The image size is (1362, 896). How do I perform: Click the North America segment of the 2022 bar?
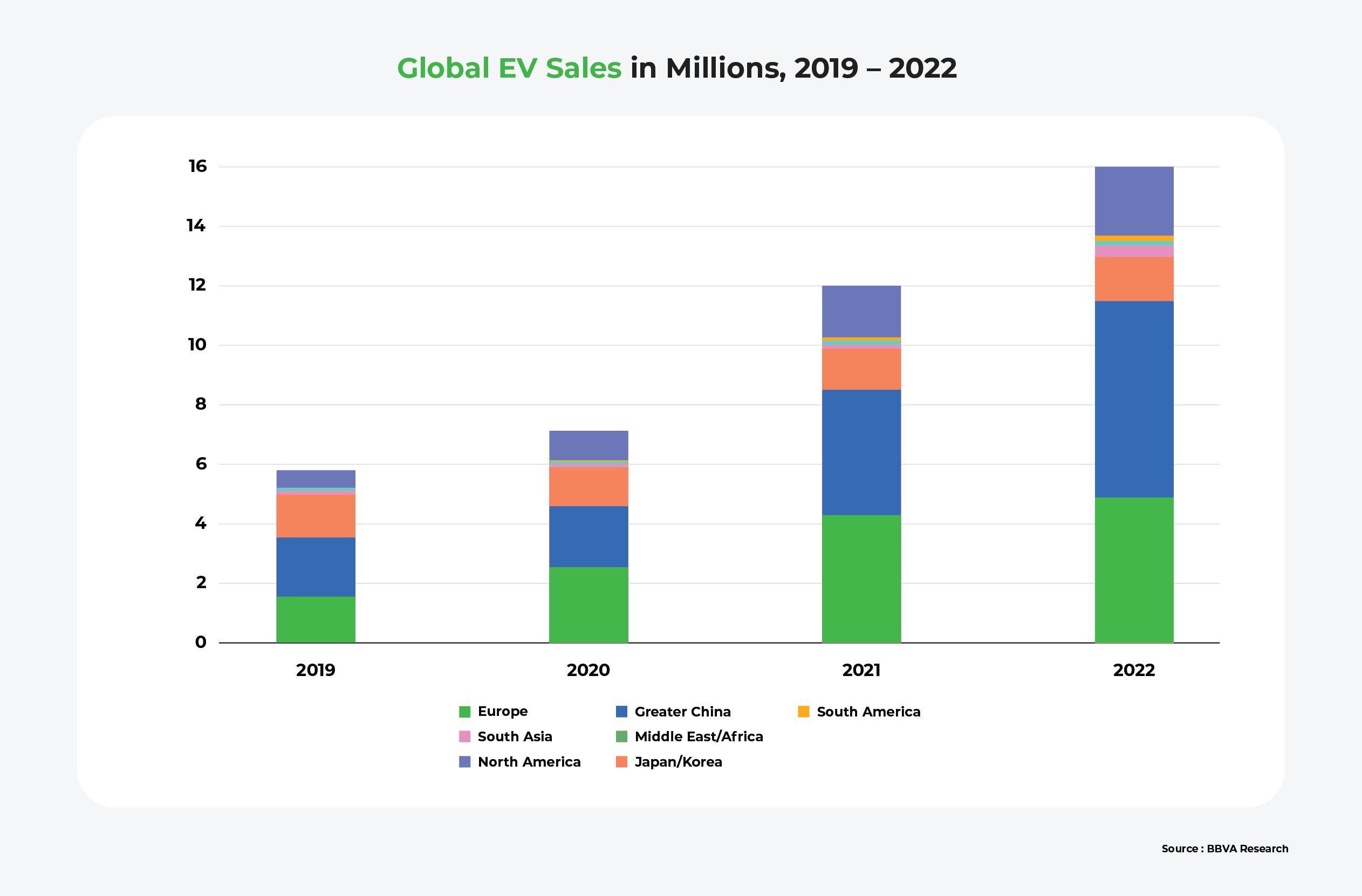(x=1134, y=201)
